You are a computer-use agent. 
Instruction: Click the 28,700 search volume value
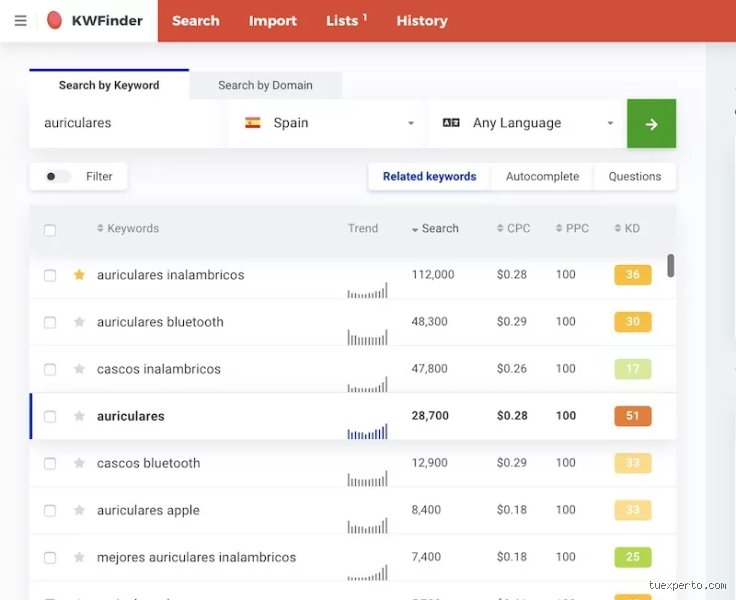430,415
